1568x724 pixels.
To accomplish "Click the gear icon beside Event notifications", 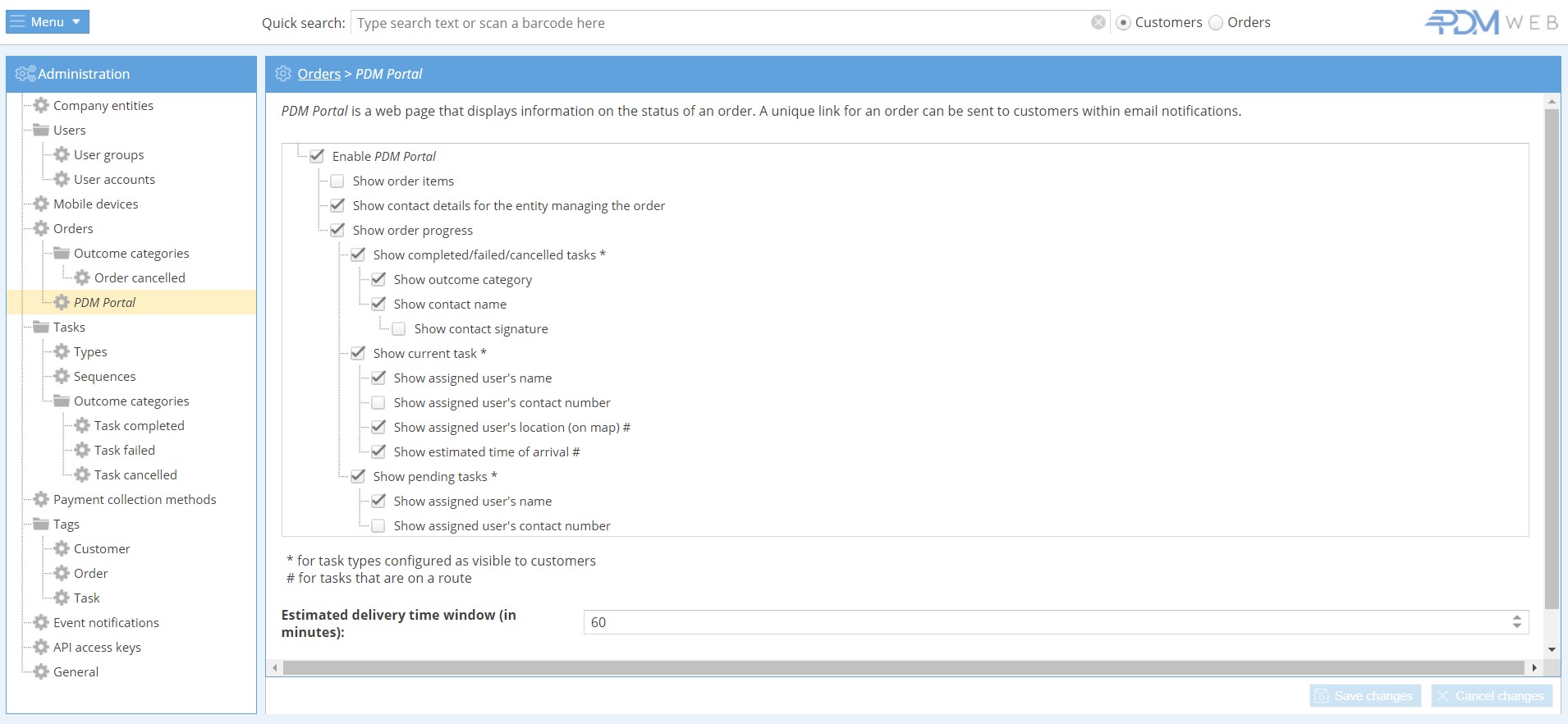I will pyautogui.click(x=41, y=622).
